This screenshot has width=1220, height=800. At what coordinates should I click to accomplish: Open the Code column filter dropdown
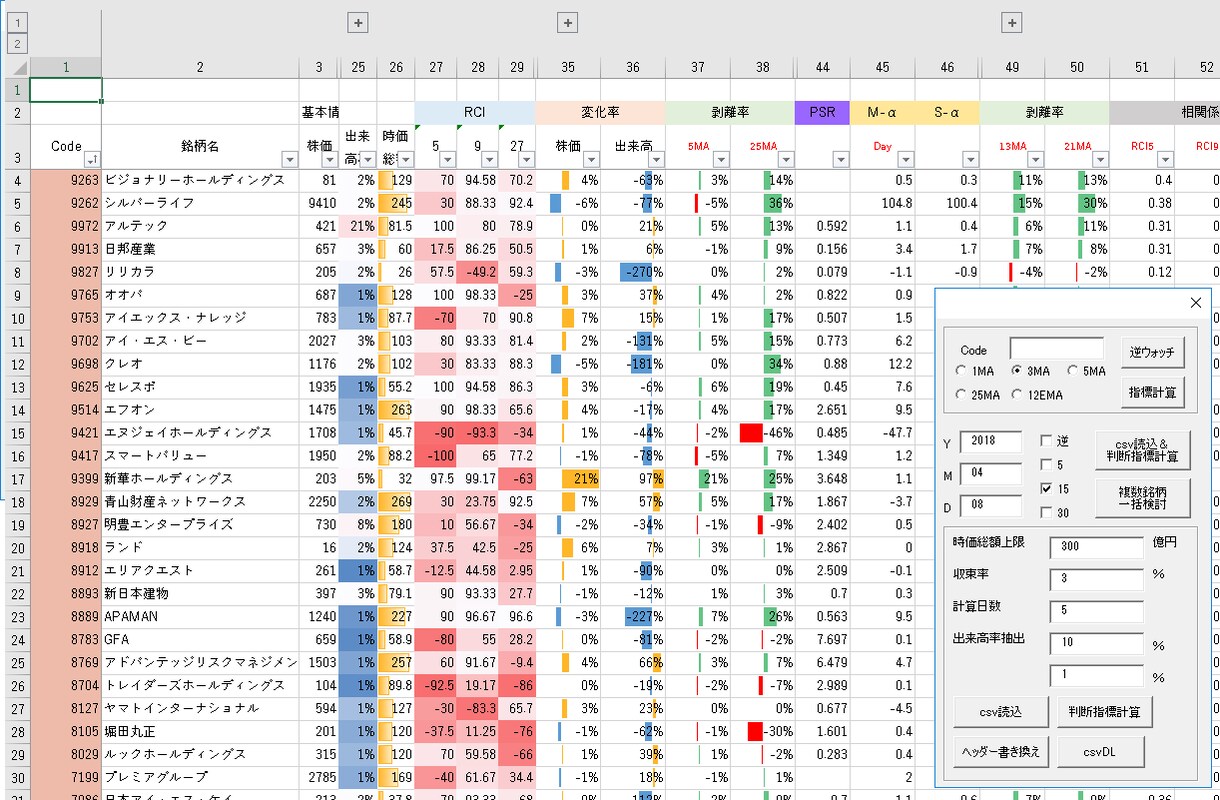click(91, 160)
